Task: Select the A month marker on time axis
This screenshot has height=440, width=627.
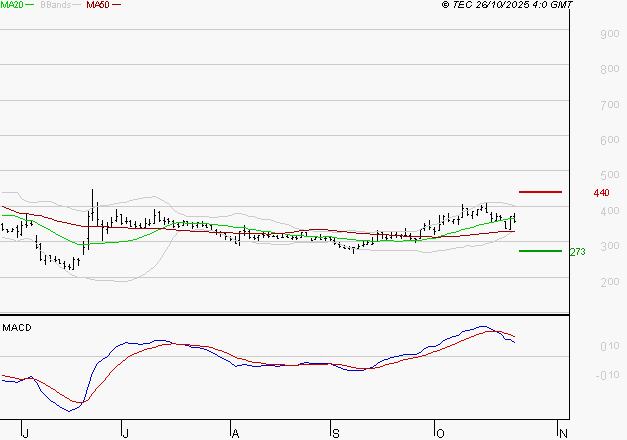Action: 235,432
